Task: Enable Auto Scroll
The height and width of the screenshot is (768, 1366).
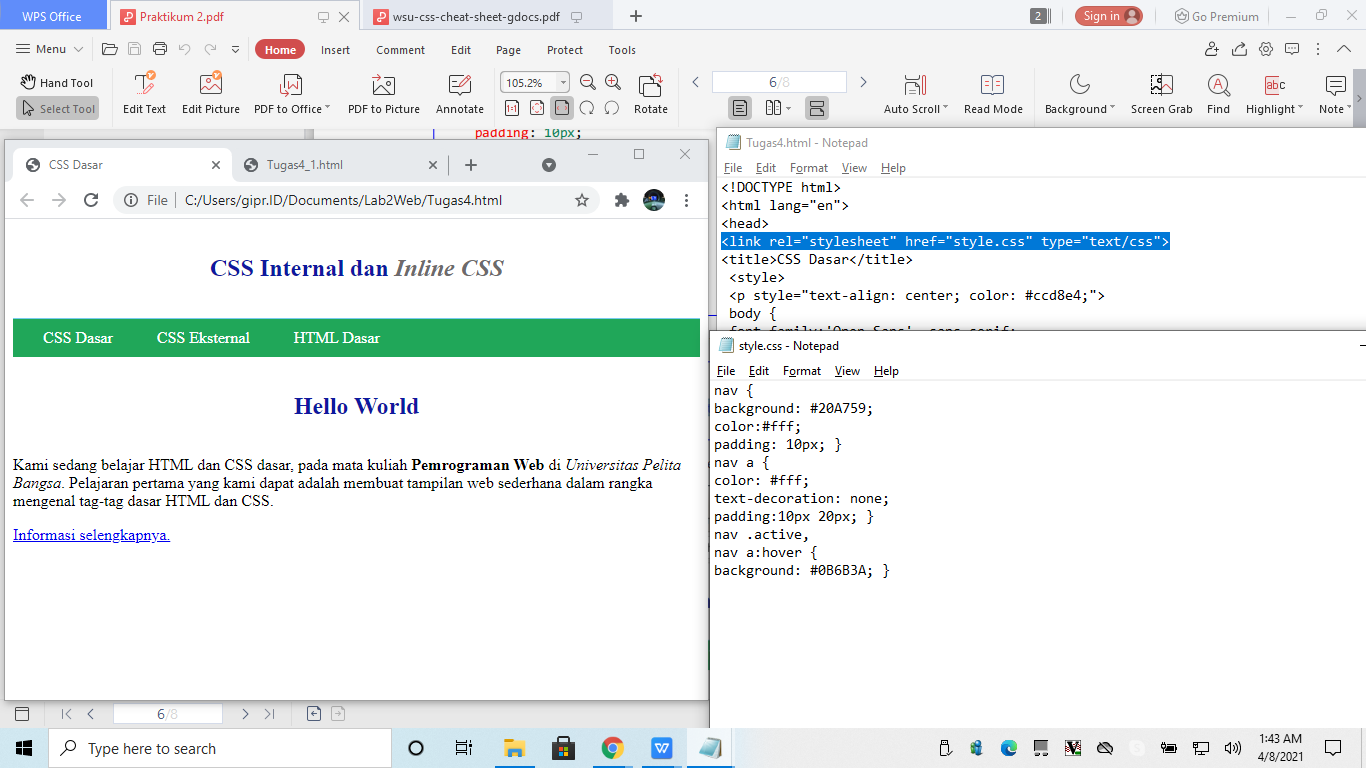Action: (912, 92)
